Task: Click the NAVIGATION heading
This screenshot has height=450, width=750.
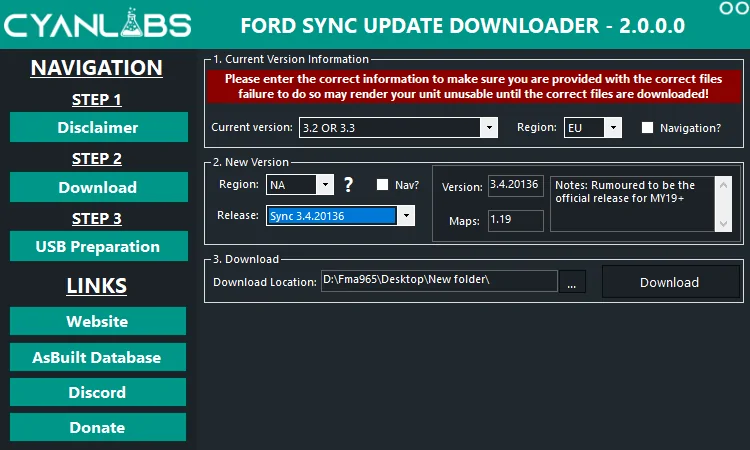Action: [x=97, y=67]
